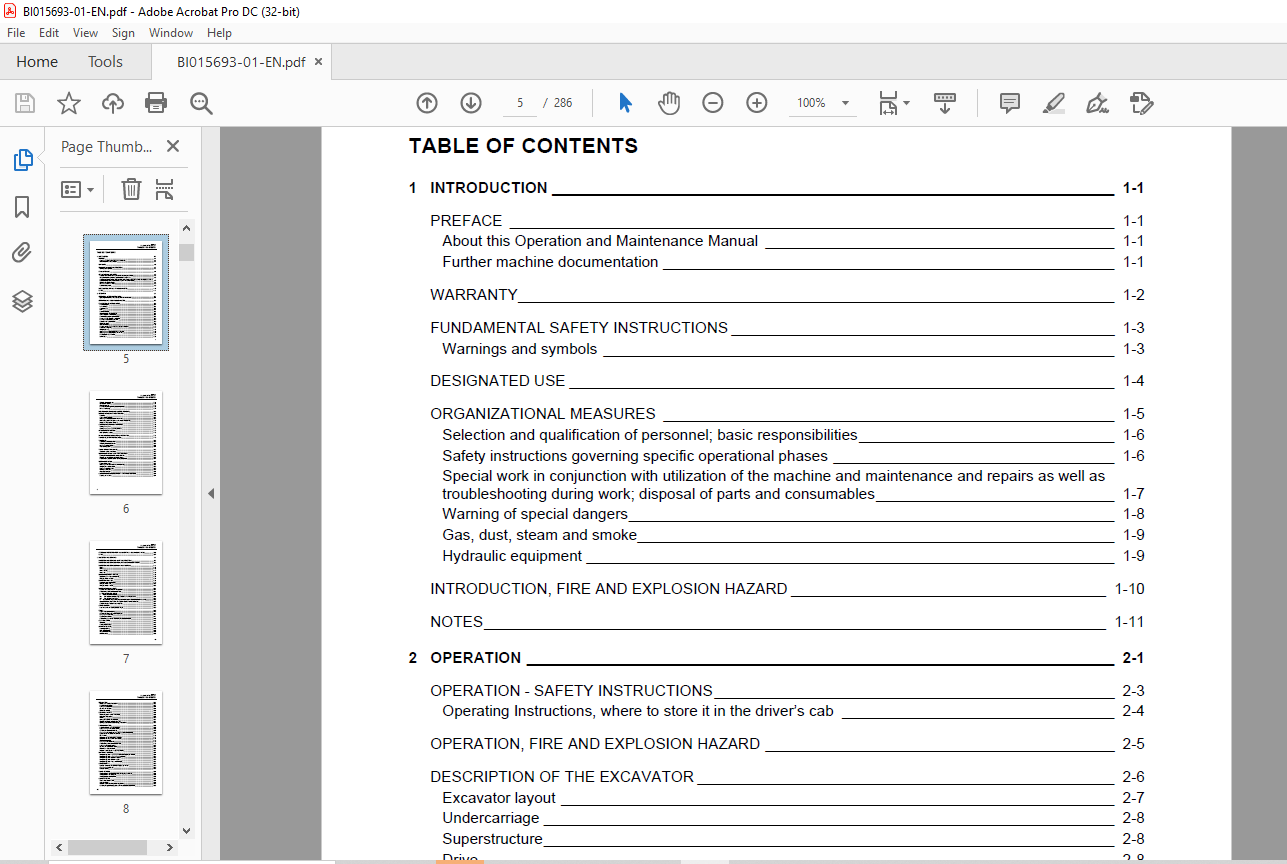Click thumbnail panel scroll down arrow
1287x864 pixels.
click(x=186, y=830)
